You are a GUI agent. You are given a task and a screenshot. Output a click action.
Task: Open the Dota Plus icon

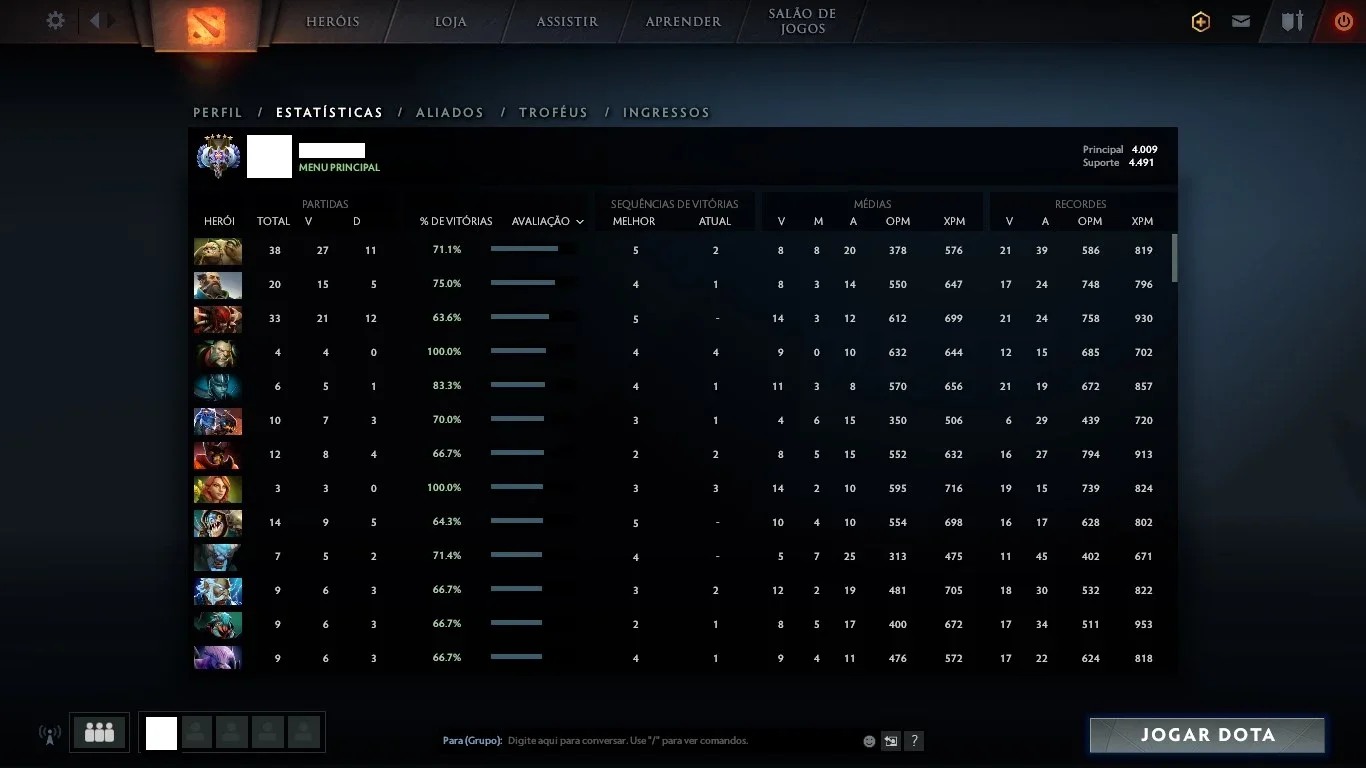coord(1201,21)
